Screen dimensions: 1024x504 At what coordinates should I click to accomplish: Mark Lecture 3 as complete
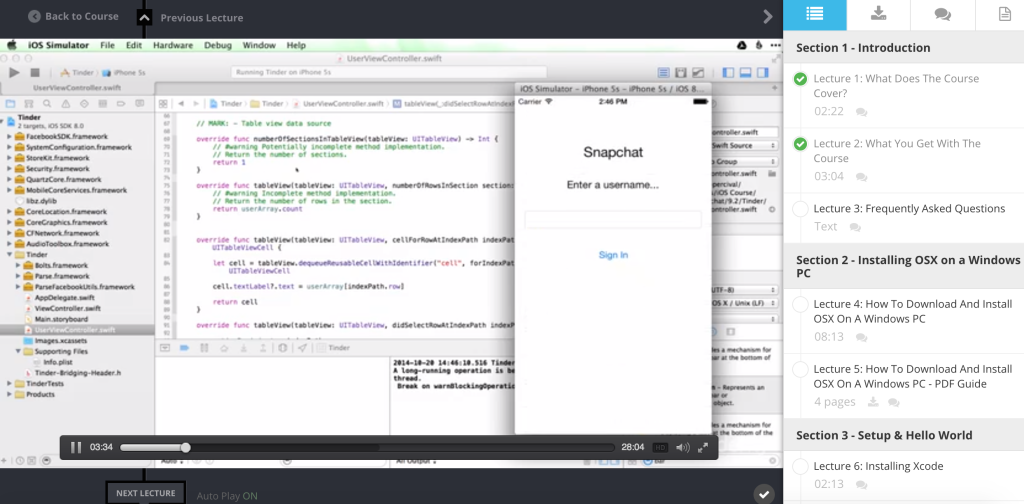(800, 209)
